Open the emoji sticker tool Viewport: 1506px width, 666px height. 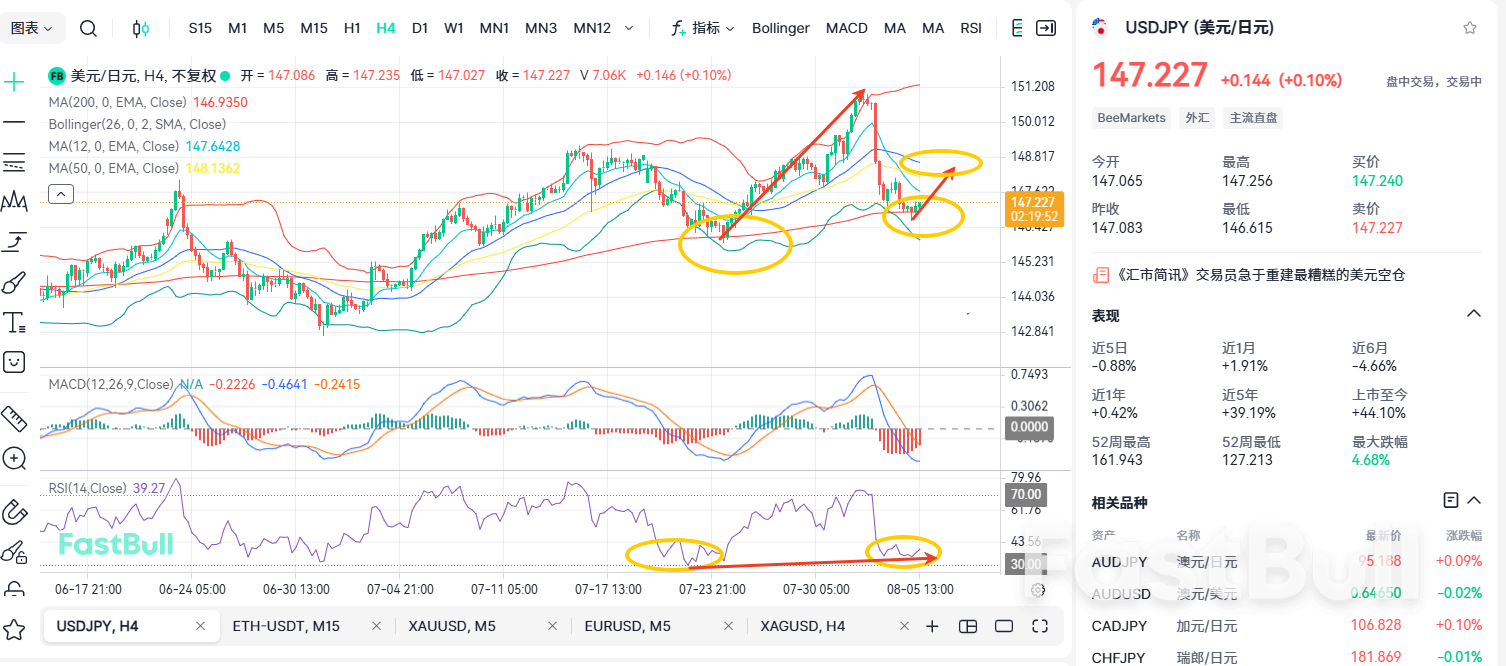14,361
